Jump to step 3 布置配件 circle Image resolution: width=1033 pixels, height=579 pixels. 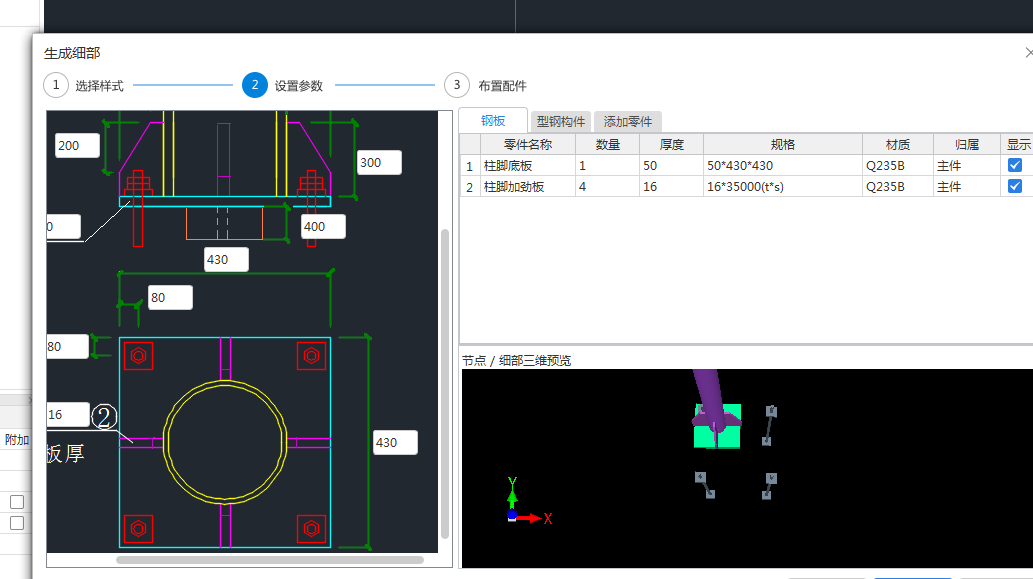pyautogui.click(x=457, y=85)
